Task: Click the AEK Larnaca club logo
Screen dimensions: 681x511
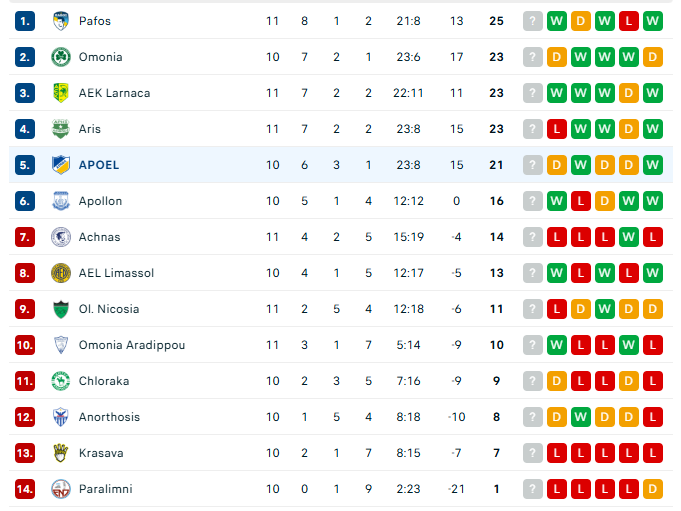Action: click(61, 93)
